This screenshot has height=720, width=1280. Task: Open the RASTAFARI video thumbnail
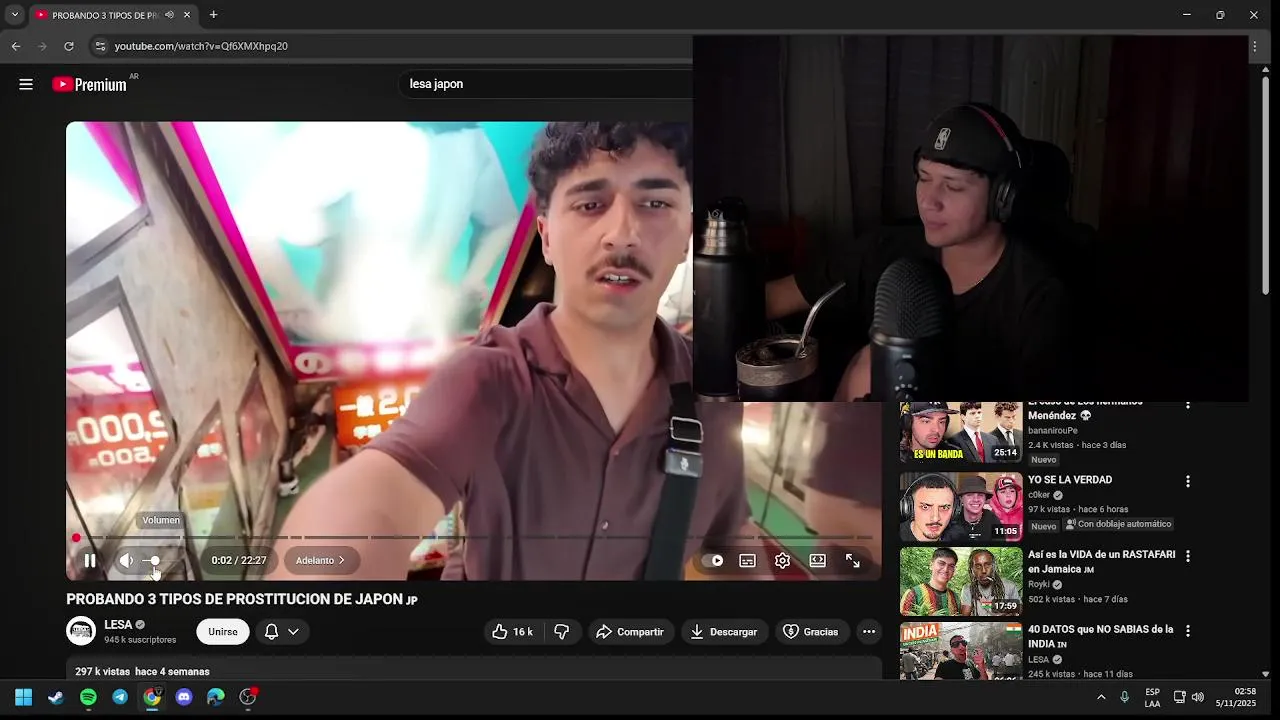tap(961, 581)
